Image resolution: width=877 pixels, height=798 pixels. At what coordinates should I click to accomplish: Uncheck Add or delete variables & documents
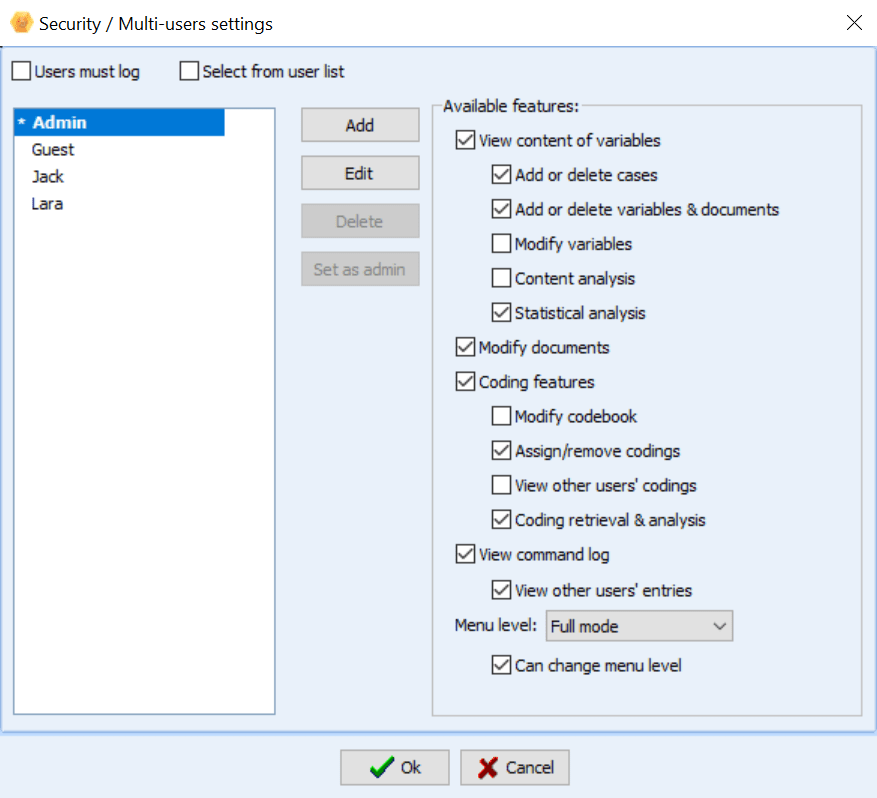point(501,209)
